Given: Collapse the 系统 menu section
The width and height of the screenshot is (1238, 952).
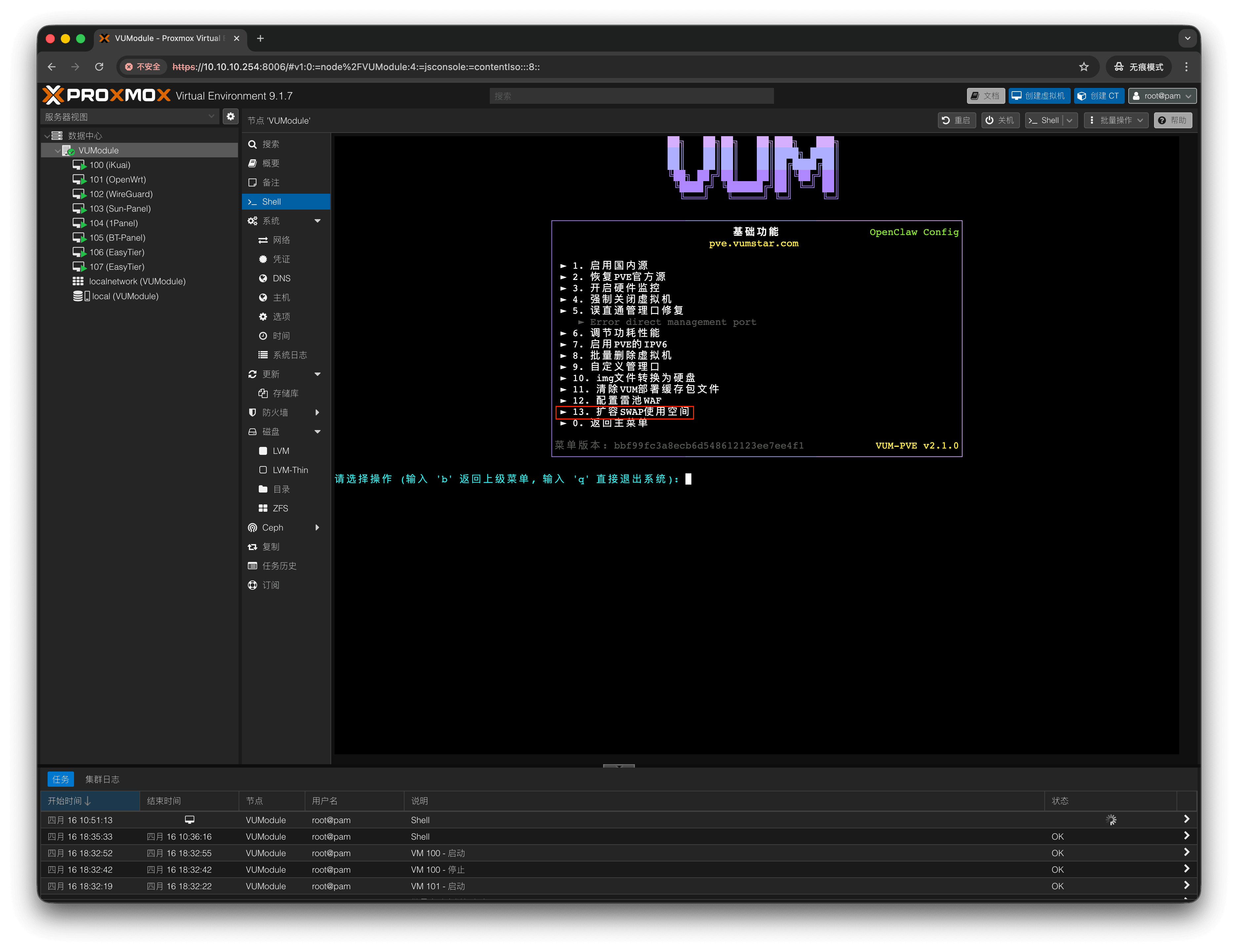Looking at the screenshot, I should pos(317,221).
